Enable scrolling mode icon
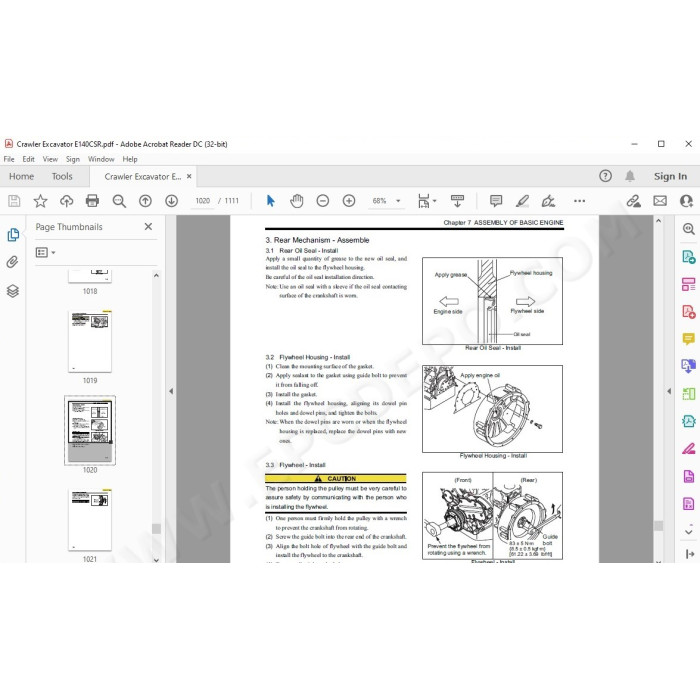Viewport: 700px width, 700px height. [457, 201]
